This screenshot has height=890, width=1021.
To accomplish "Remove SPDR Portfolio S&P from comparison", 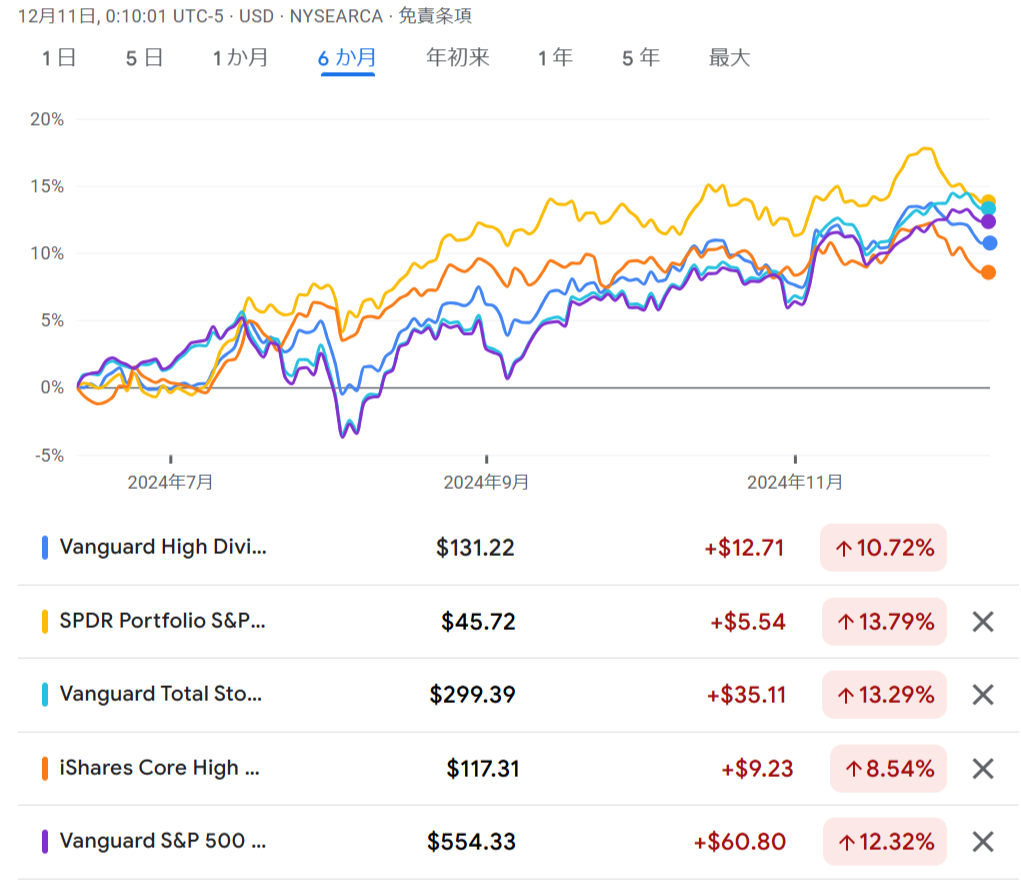I will click(x=983, y=622).
